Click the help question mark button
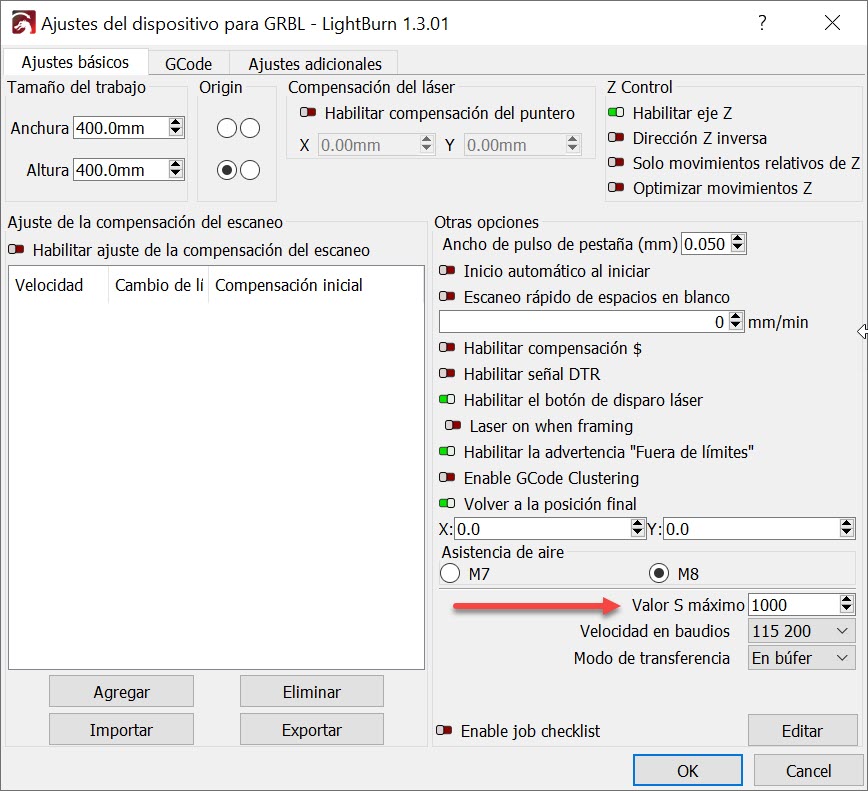The height and width of the screenshot is (791, 868). (x=762, y=23)
